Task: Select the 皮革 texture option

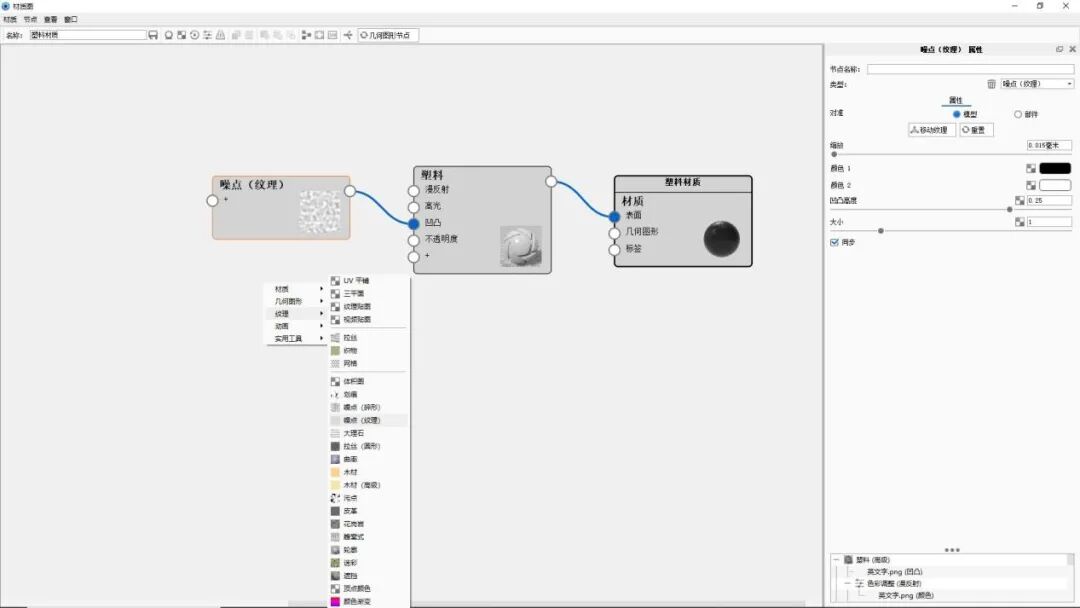Action: [355, 510]
